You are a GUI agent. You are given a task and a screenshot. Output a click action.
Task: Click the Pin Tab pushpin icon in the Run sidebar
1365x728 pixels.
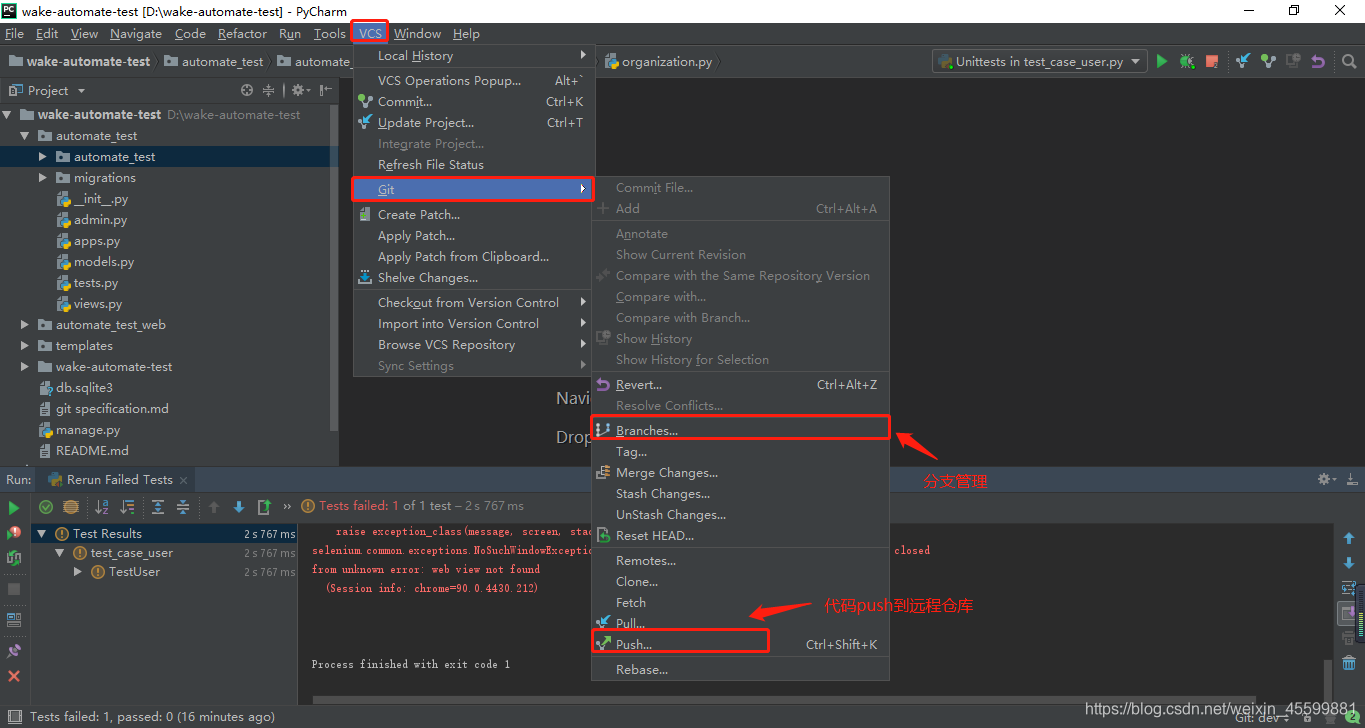[x=14, y=651]
